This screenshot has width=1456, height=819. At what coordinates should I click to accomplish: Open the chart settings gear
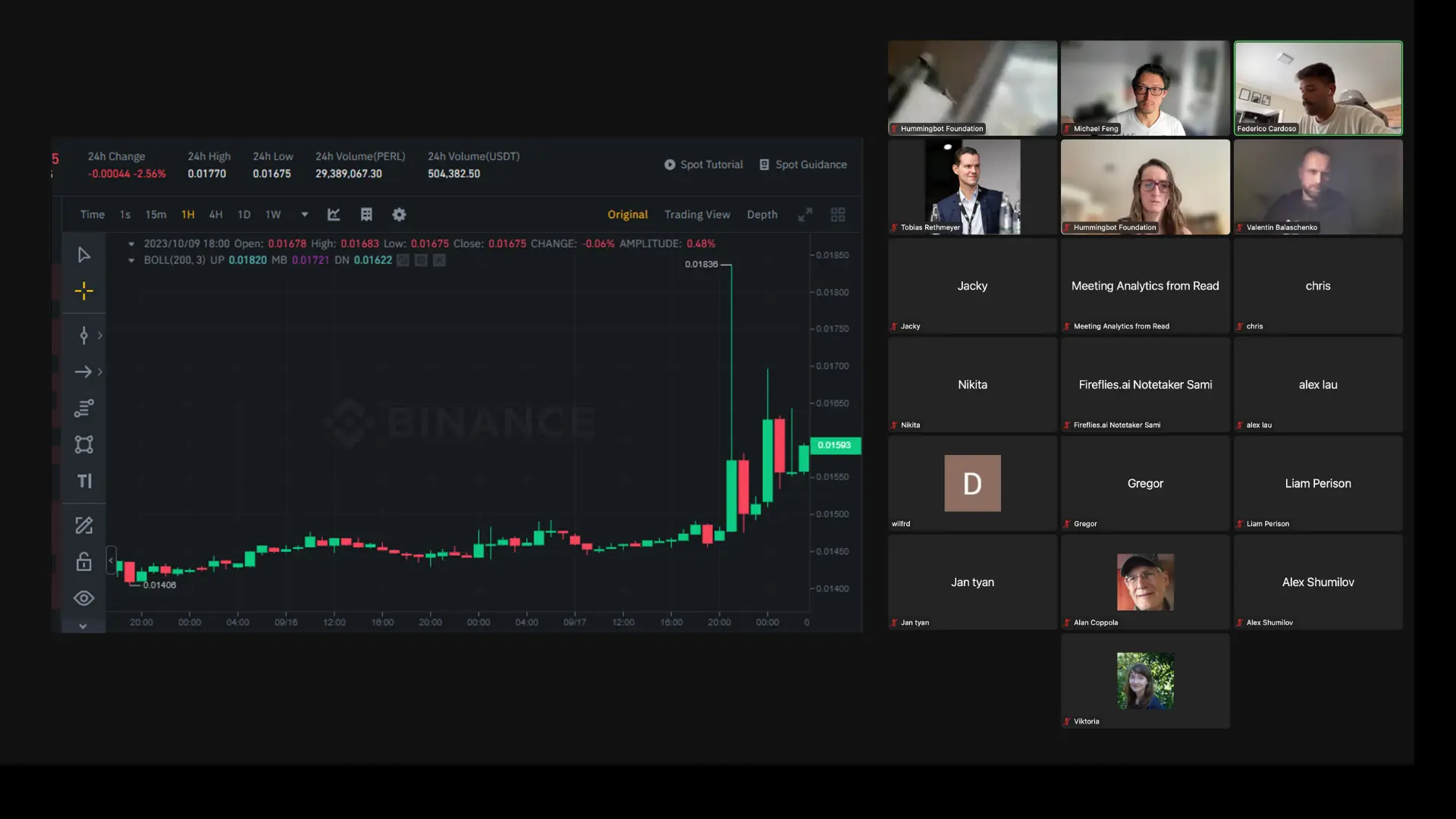399,215
